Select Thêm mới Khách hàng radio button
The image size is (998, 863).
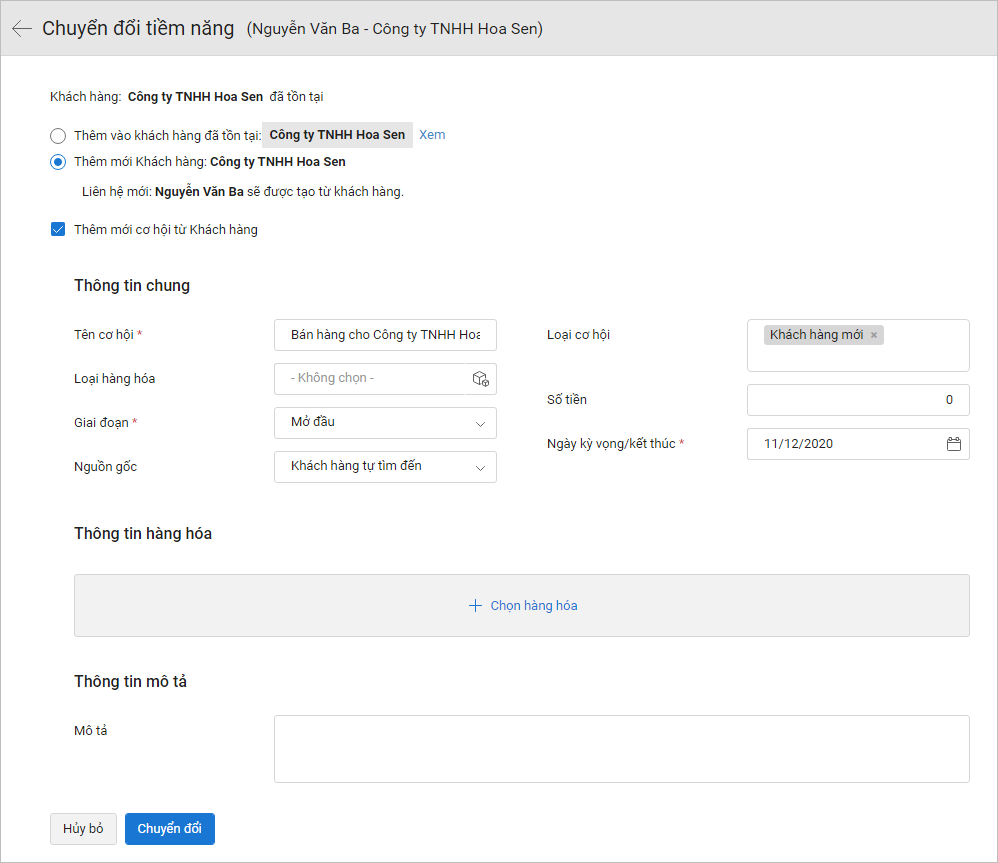click(x=58, y=162)
